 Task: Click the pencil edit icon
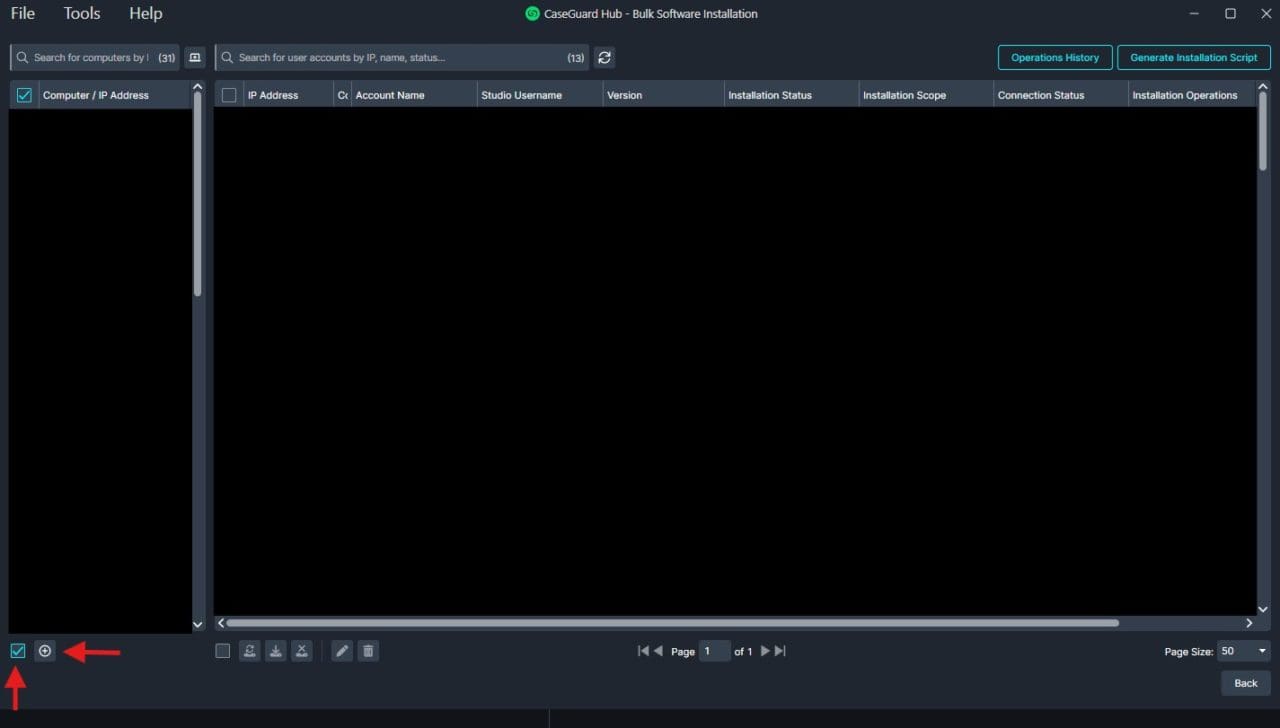[x=342, y=651]
